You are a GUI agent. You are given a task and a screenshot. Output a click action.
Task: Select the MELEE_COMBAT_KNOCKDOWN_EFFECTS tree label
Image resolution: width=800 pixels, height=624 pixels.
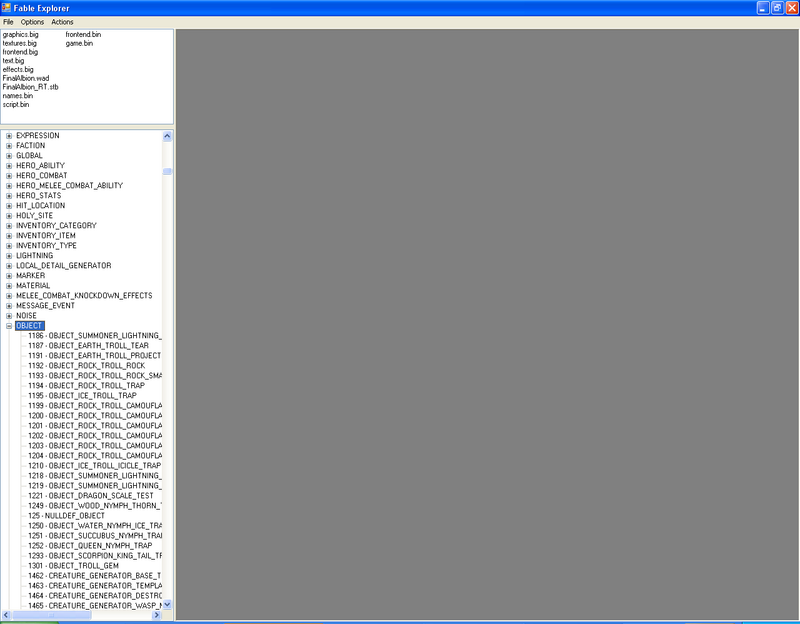pyautogui.click(x=84, y=296)
